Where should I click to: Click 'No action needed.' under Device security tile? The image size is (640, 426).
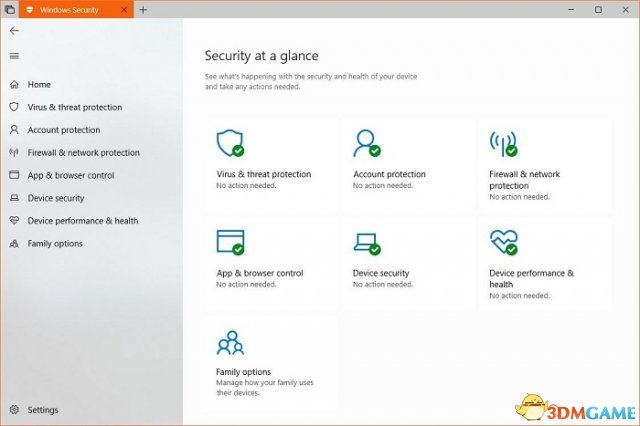(x=383, y=284)
